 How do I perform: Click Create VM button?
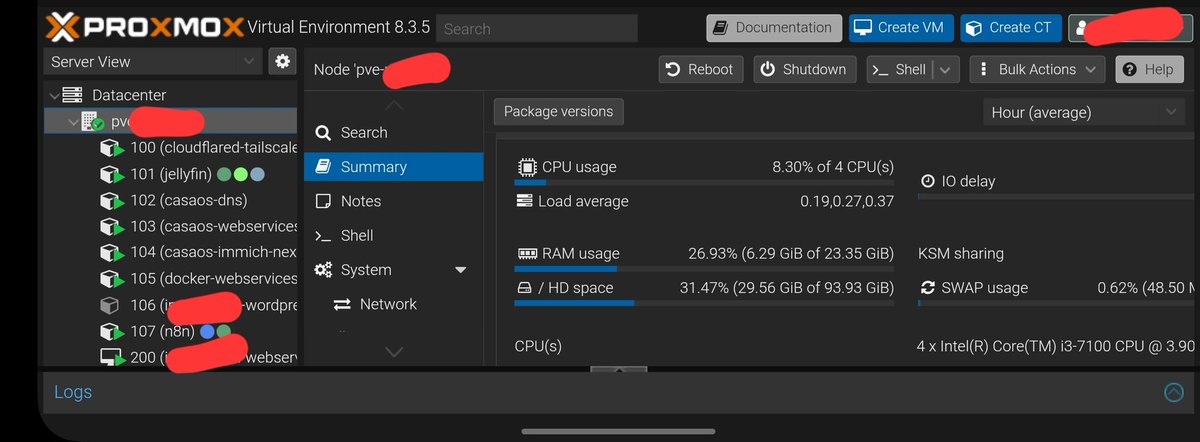click(902, 28)
